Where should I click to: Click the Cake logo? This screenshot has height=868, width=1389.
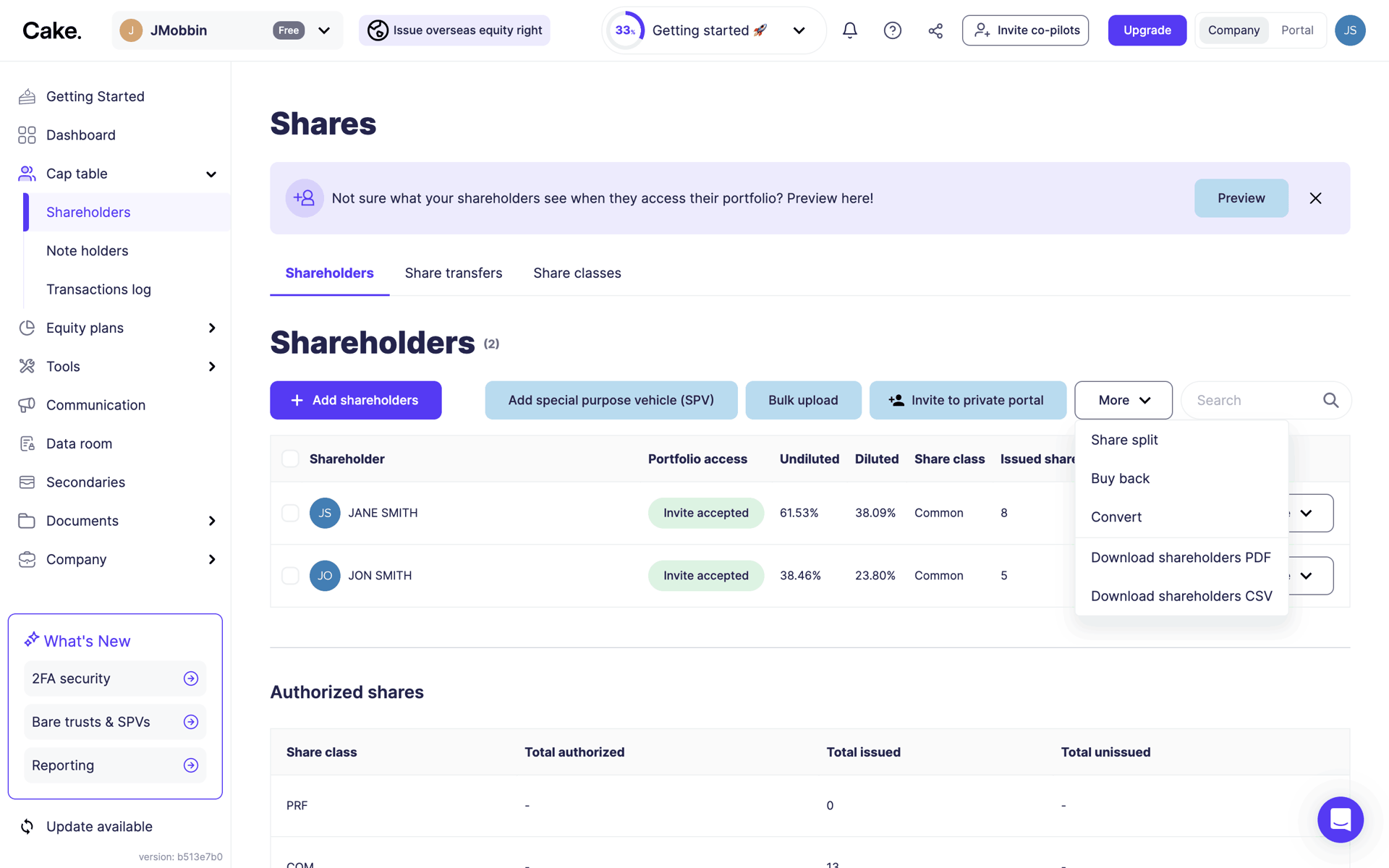pos(52,30)
